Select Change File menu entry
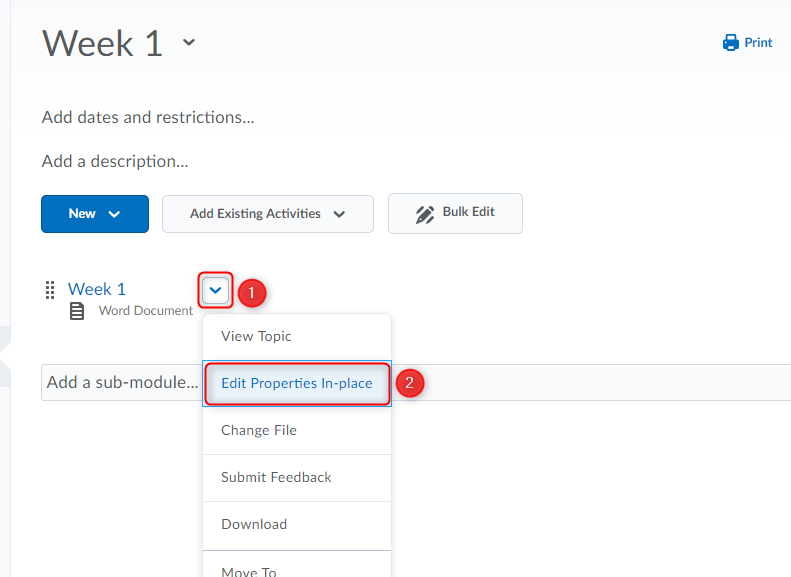Image resolution: width=791 pixels, height=577 pixels. [x=259, y=431]
